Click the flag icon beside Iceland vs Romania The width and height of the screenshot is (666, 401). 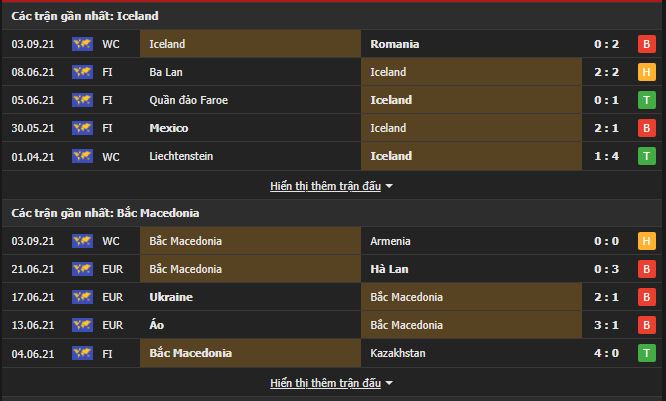coord(82,44)
